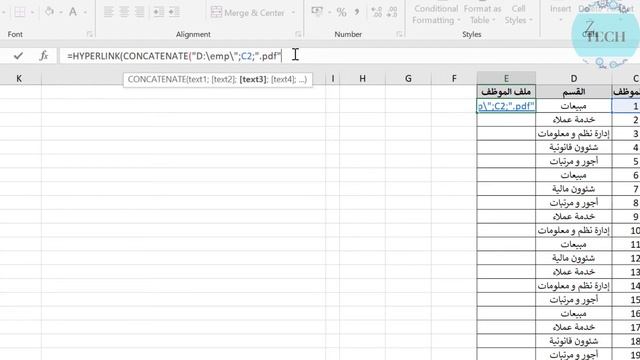Click 'شئون مالية' cell for employee 12
Image resolution: width=640 pixels, height=360 pixels.
pos(573,258)
